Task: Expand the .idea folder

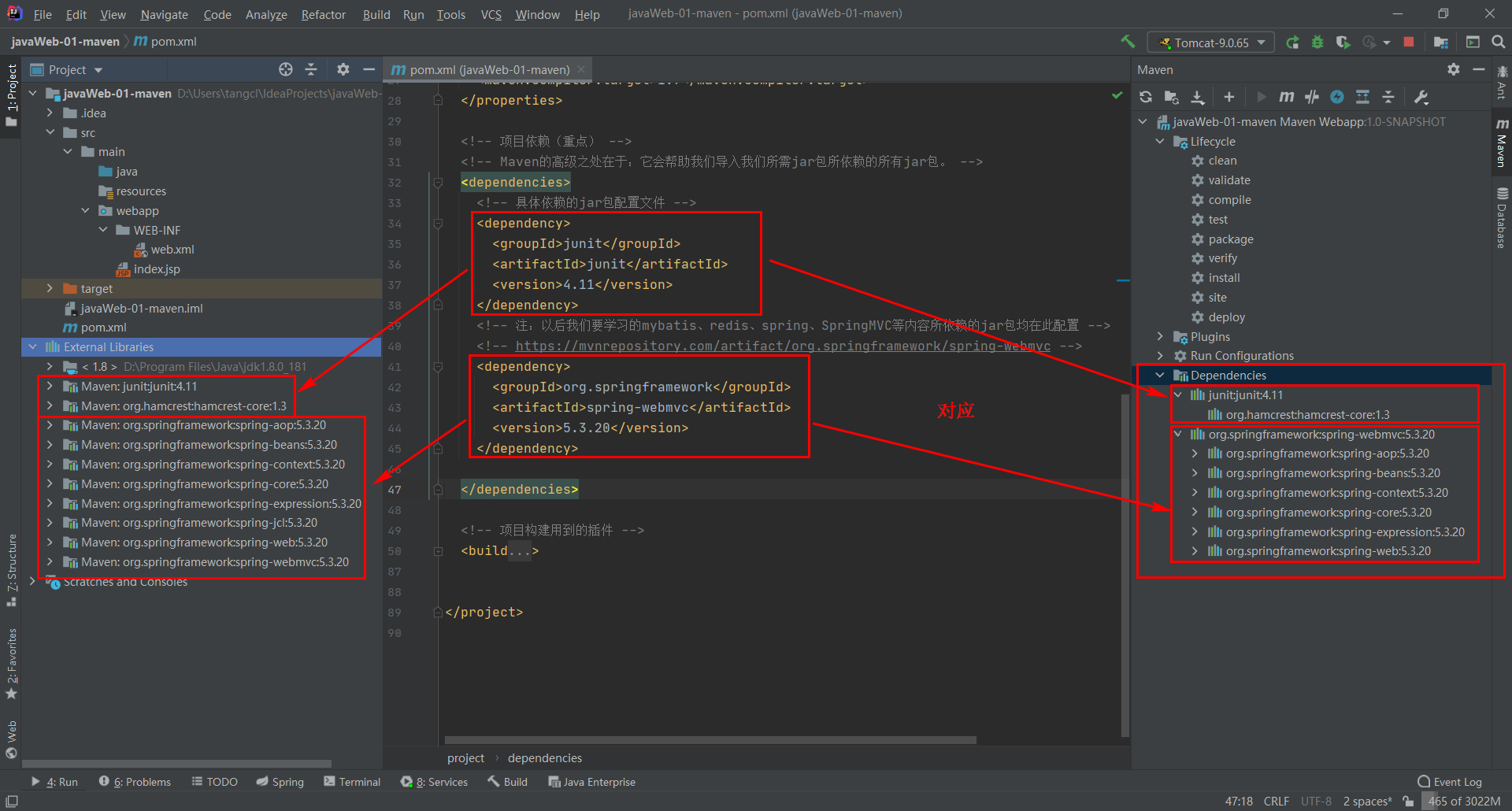Action: [50, 113]
